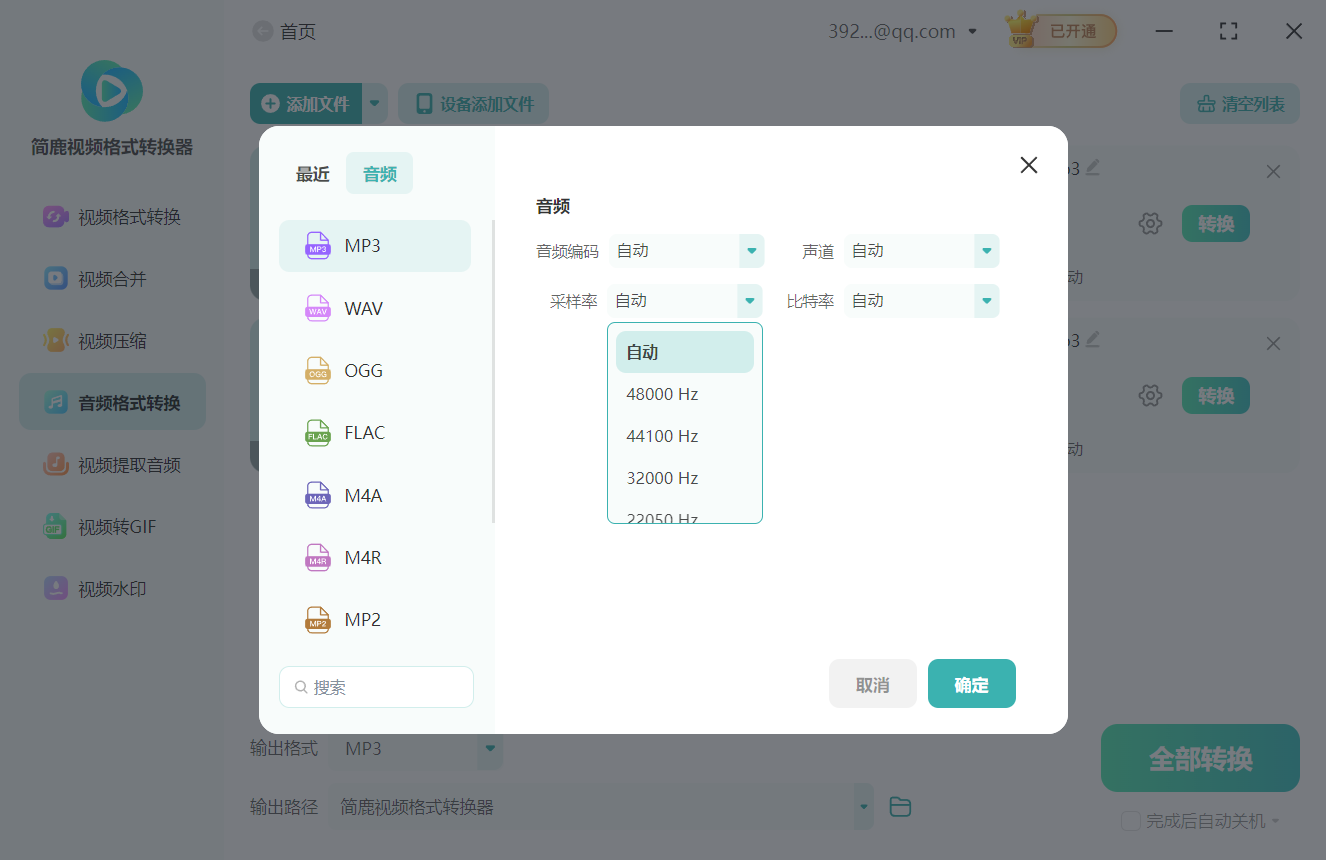This screenshot has width=1326, height=860.
Task: Select the MP3 output format
Action: tap(374, 245)
